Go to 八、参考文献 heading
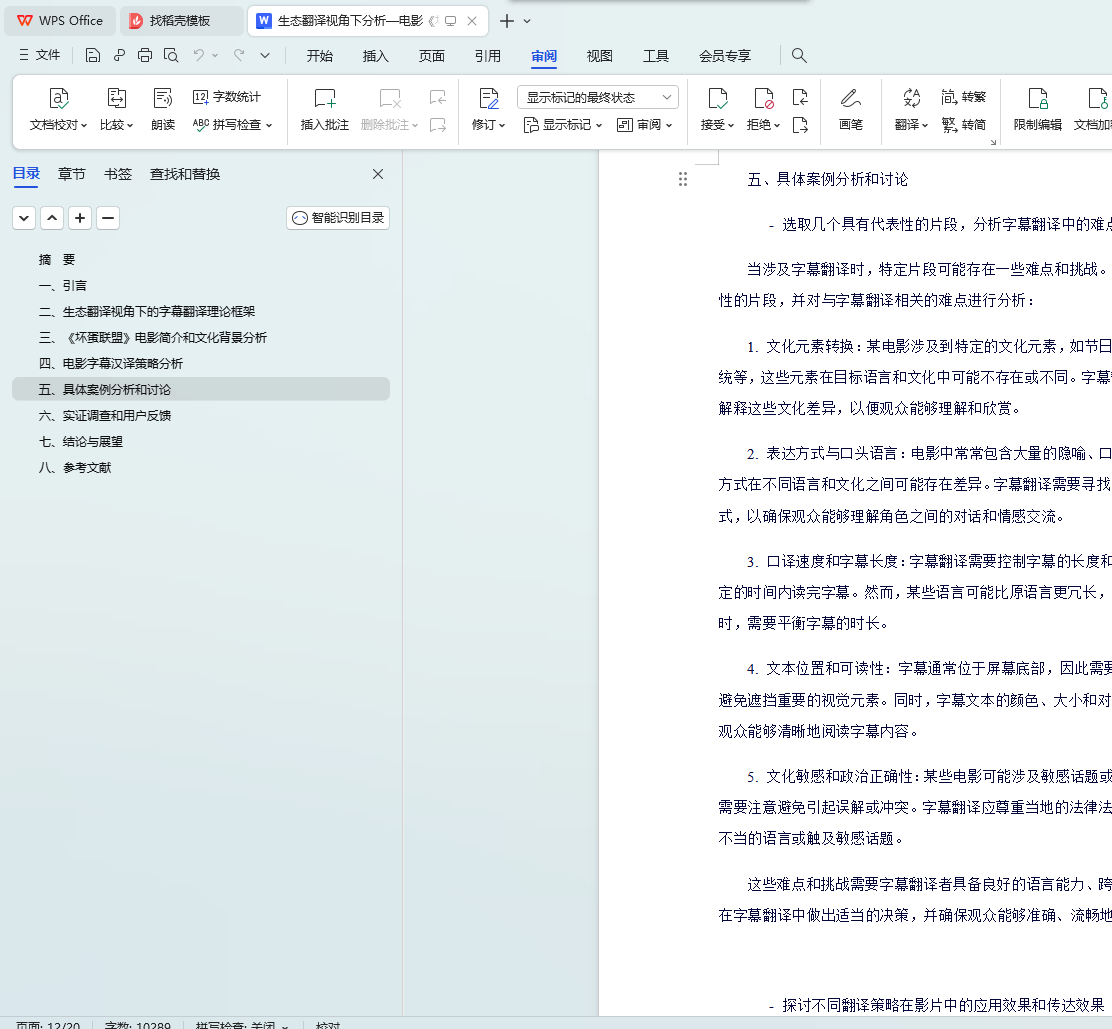The image size is (1112, 1029). tap(75, 467)
